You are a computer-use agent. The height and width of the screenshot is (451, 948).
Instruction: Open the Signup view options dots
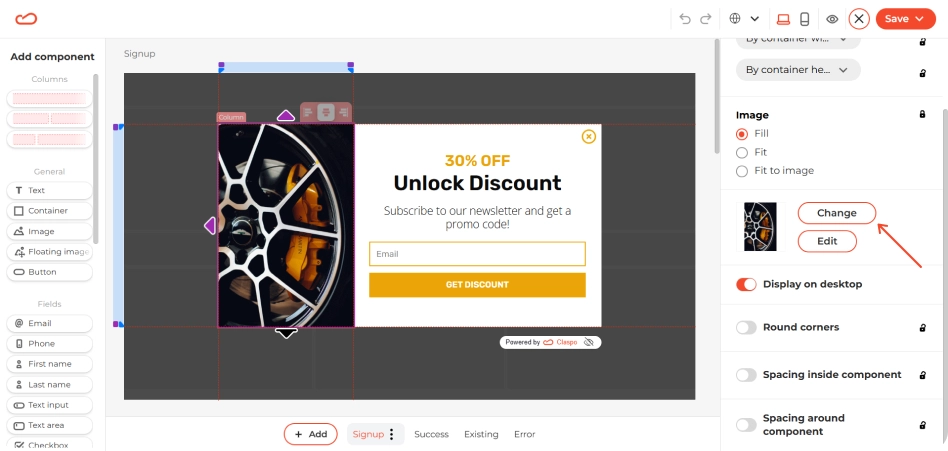coord(391,434)
